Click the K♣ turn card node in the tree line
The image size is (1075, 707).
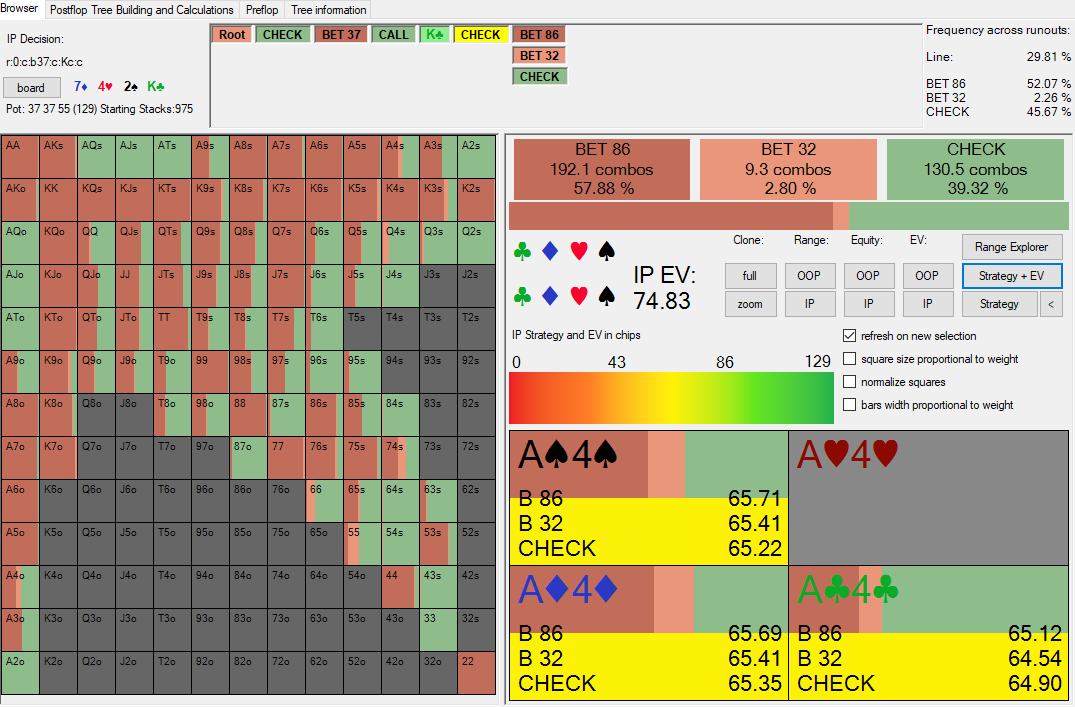434,34
